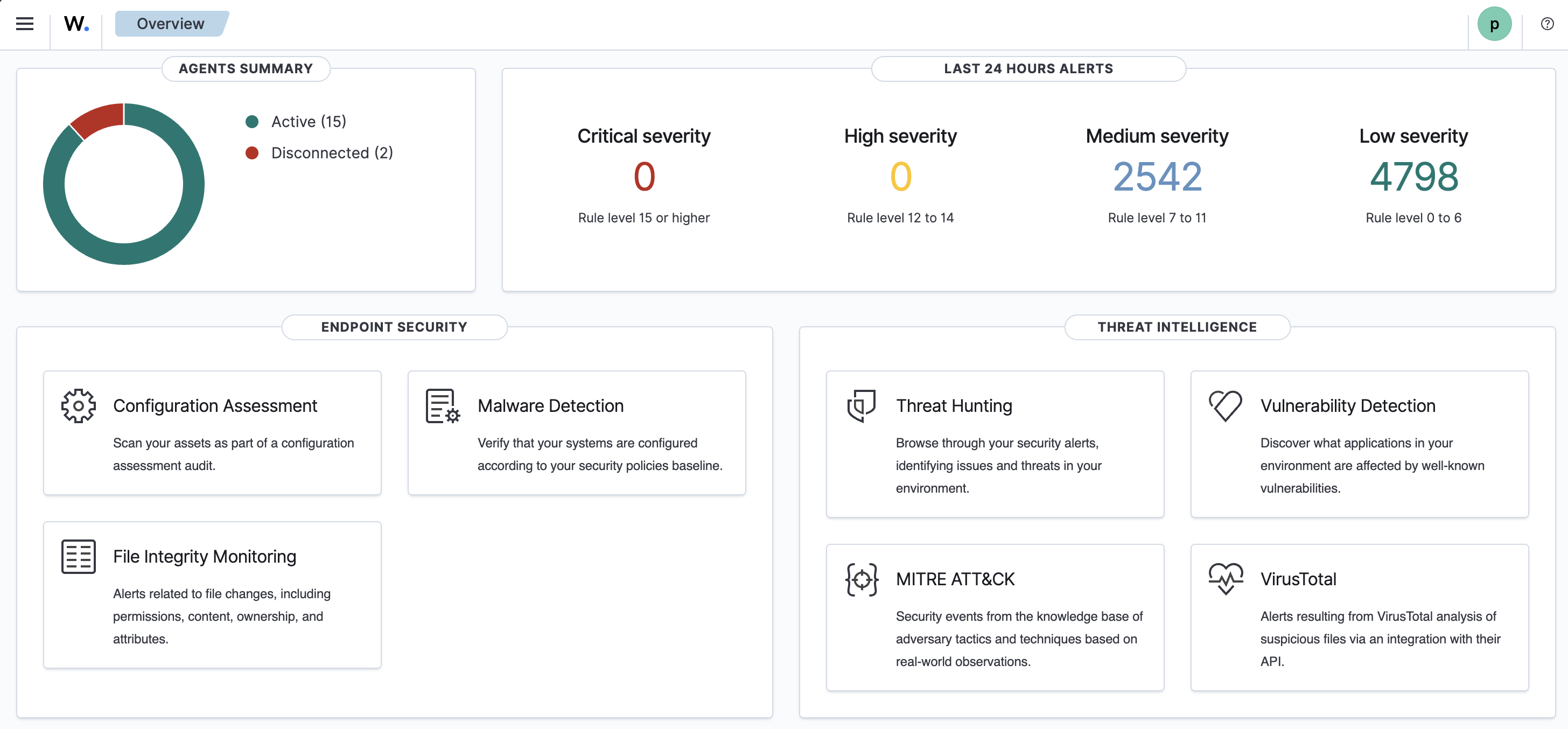Click 'Rule level 0 to 6' text

point(1413,218)
